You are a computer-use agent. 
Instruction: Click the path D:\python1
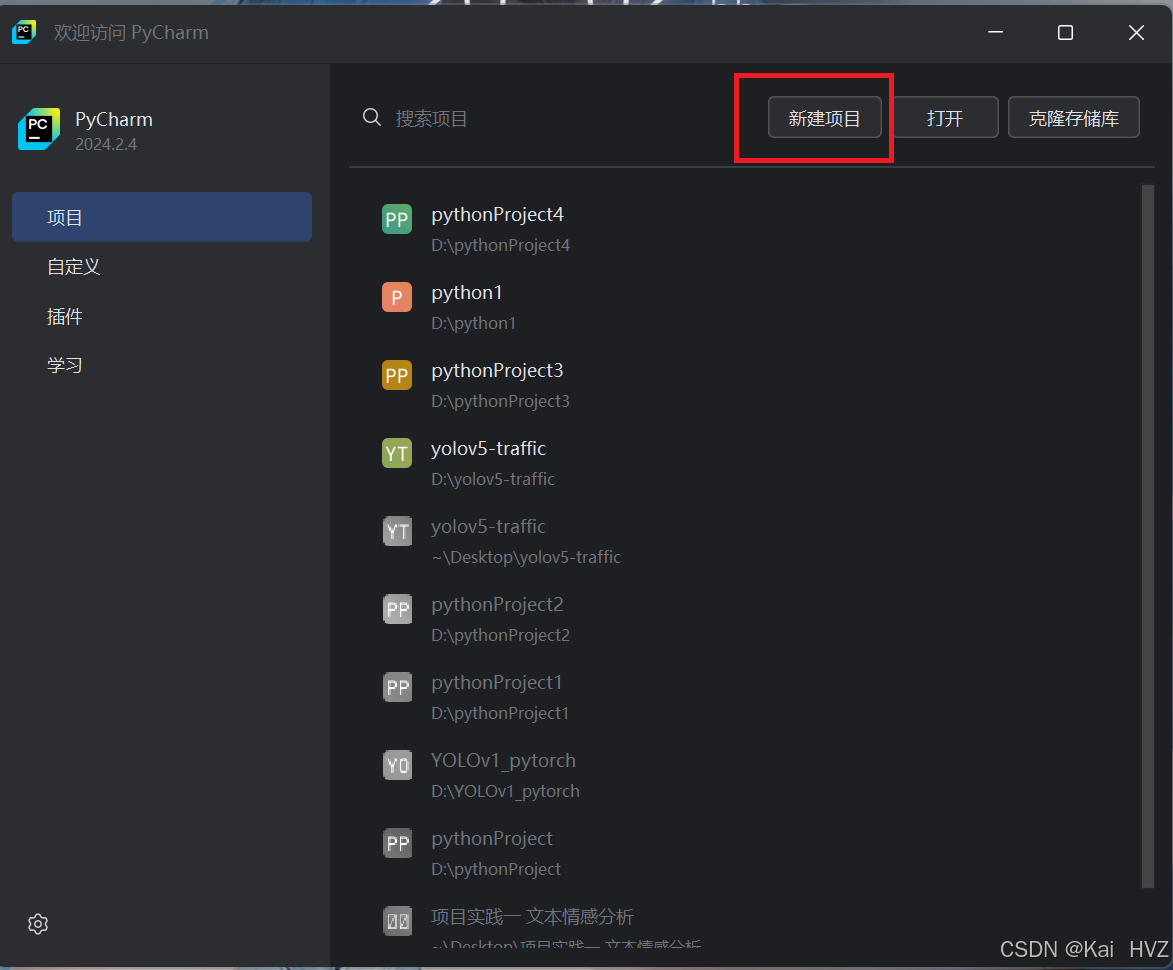(x=474, y=323)
